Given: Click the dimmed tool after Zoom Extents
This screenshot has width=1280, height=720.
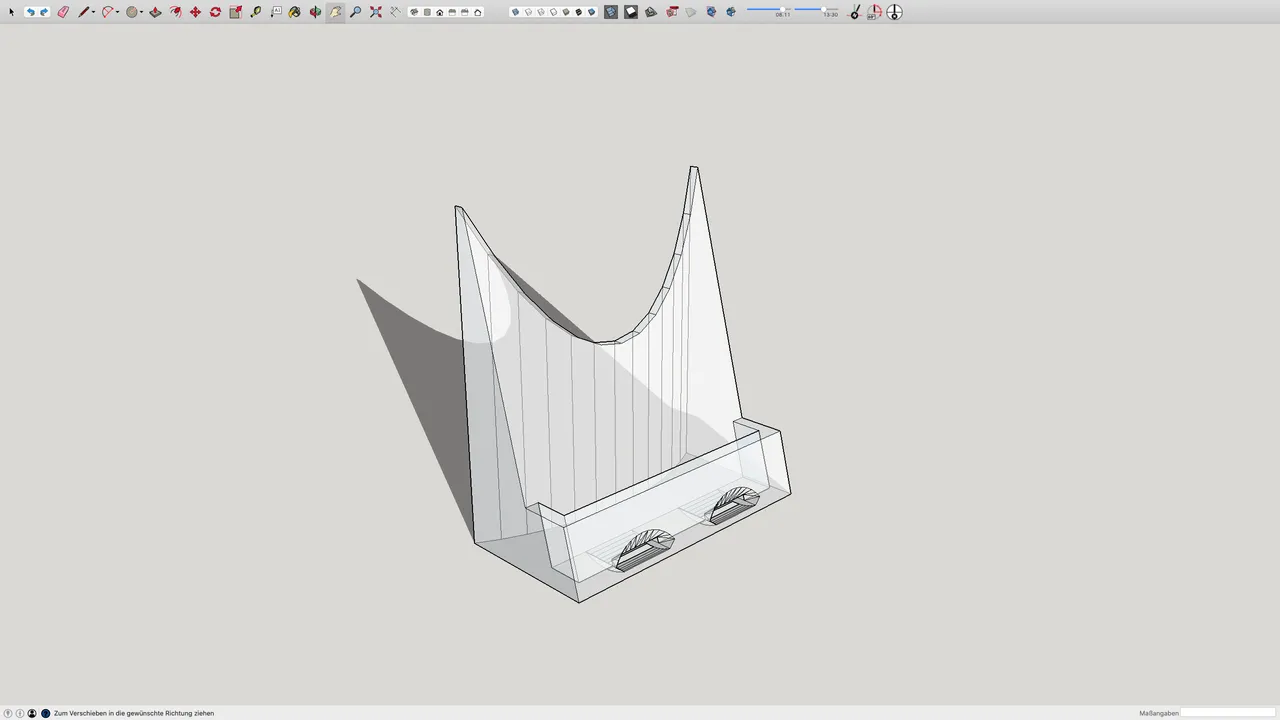Looking at the screenshot, I should [395, 12].
